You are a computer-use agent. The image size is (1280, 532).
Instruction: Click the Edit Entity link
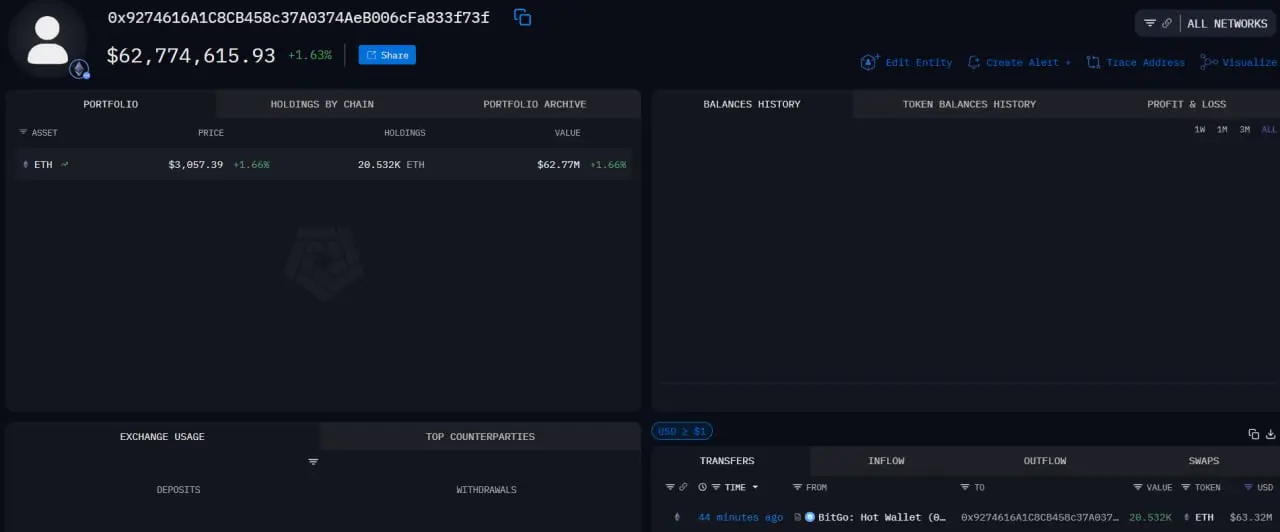tap(906, 62)
